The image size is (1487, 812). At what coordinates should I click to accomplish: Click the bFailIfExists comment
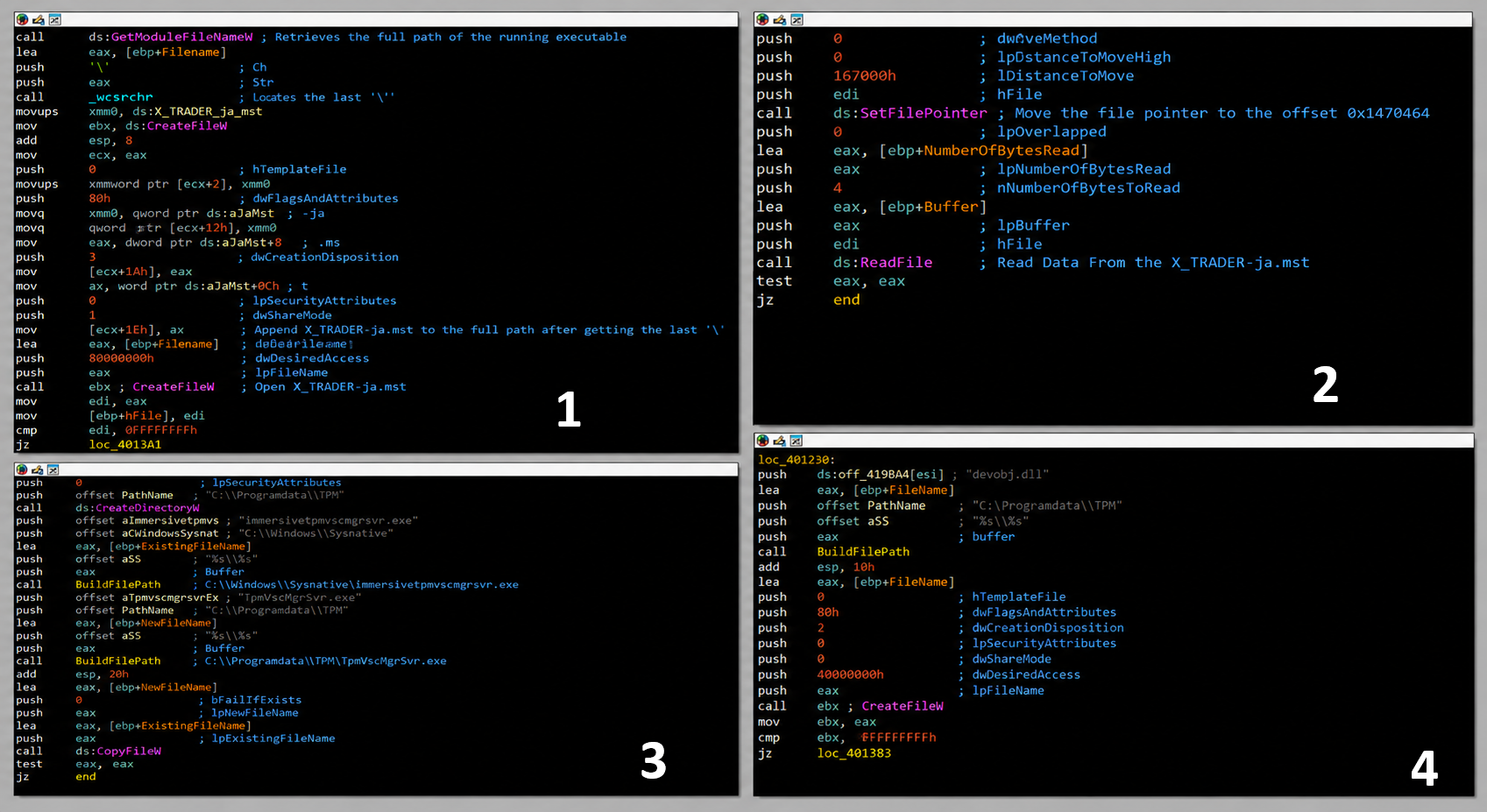point(256,700)
